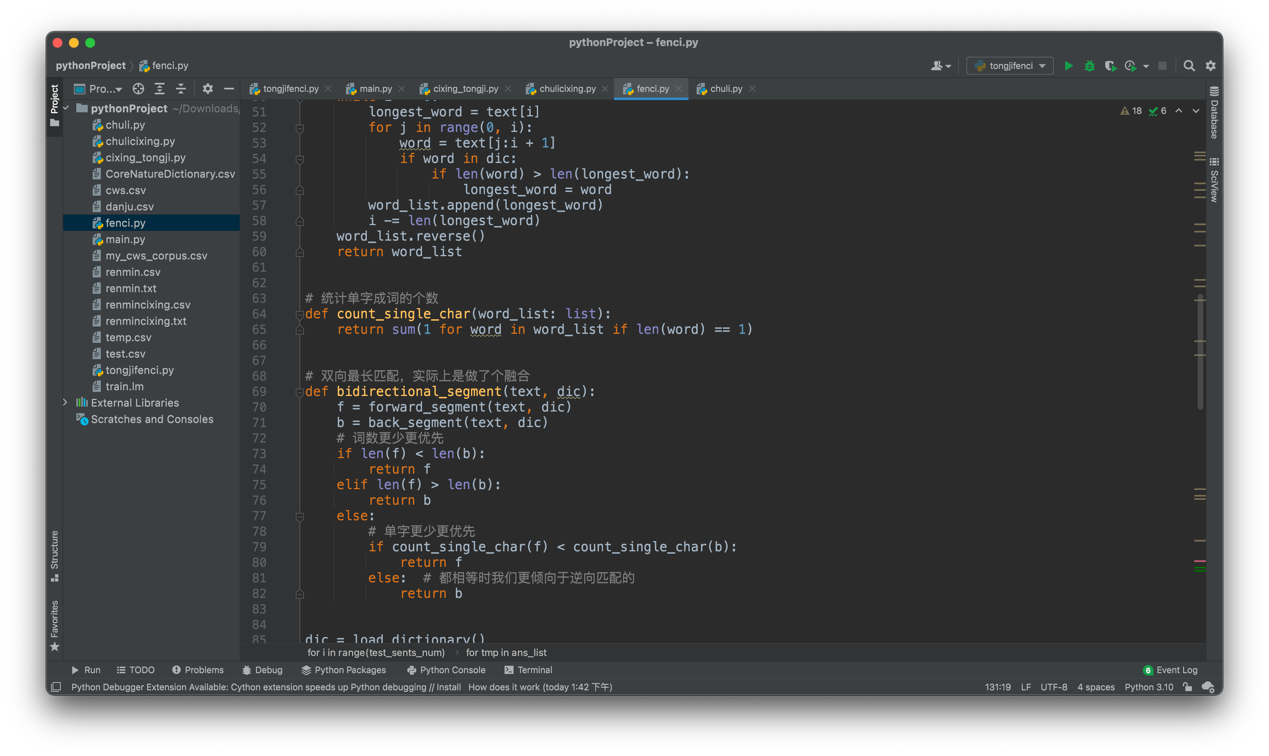Image resolution: width=1269 pixels, height=756 pixels.
Task: Open the Terminal tool window tab
Action: (528, 670)
